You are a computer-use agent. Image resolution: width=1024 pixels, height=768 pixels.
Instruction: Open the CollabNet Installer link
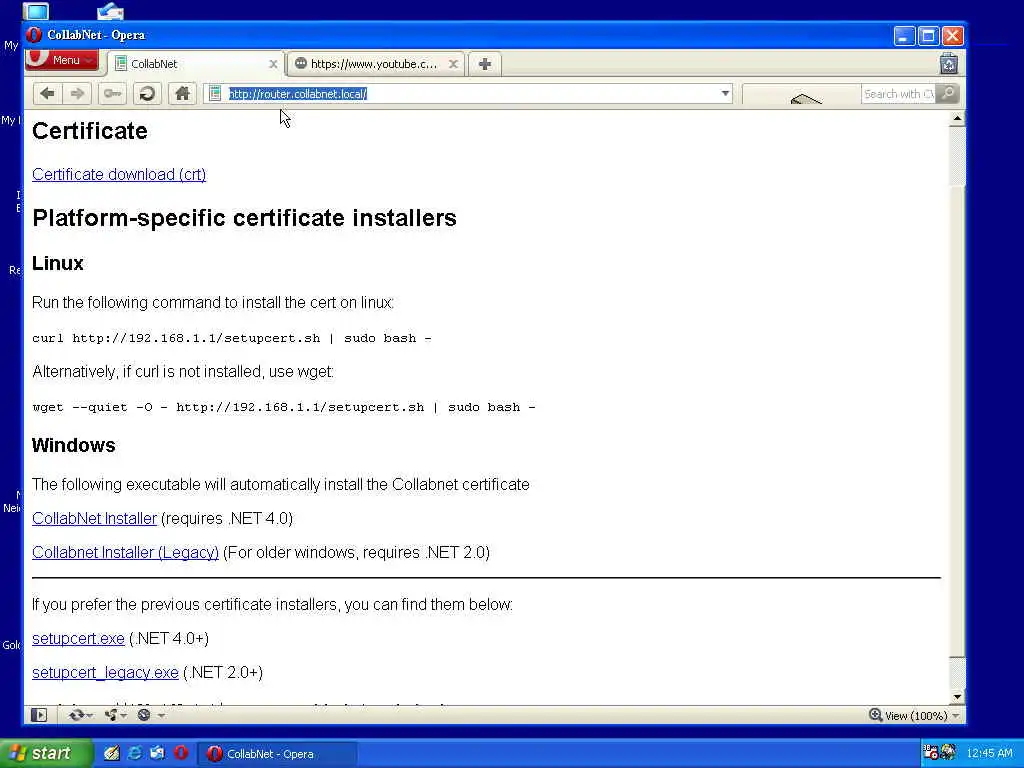pos(95,519)
